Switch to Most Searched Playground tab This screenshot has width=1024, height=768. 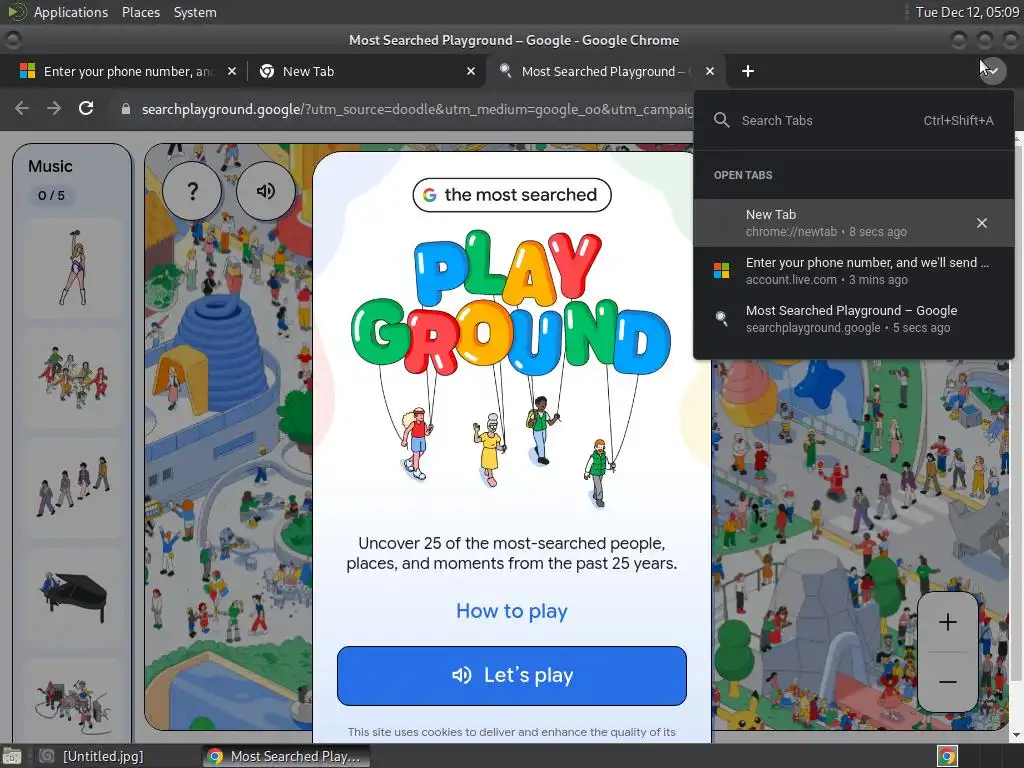[x=604, y=71]
